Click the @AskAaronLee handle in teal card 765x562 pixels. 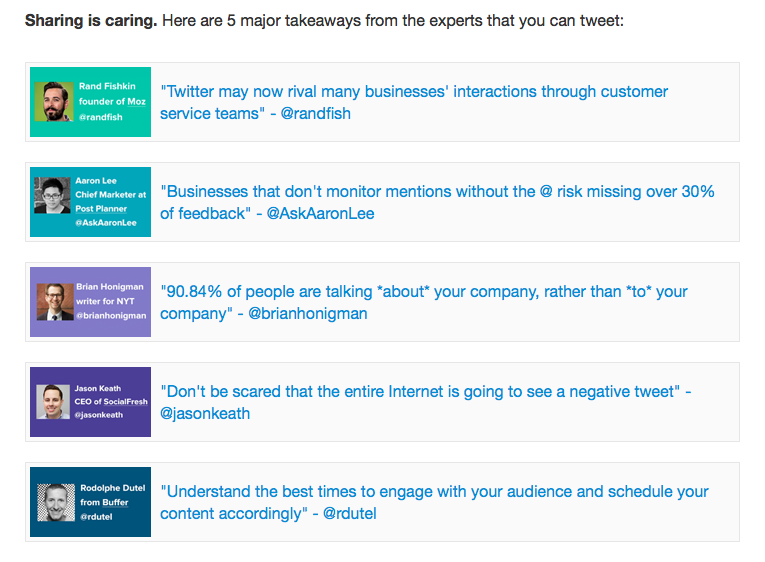pyautogui.click(x=106, y=222)
